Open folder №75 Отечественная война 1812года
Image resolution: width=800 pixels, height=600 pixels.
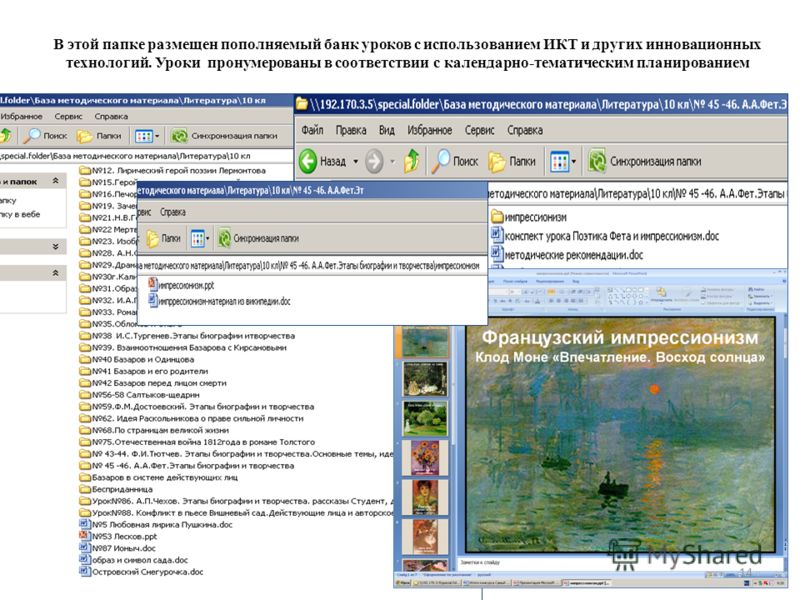pyautogui.click(x=197, y=442)
